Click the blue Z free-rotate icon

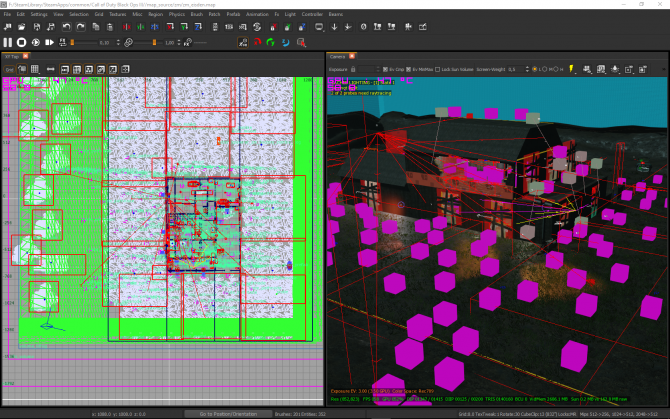pos(285,42)
